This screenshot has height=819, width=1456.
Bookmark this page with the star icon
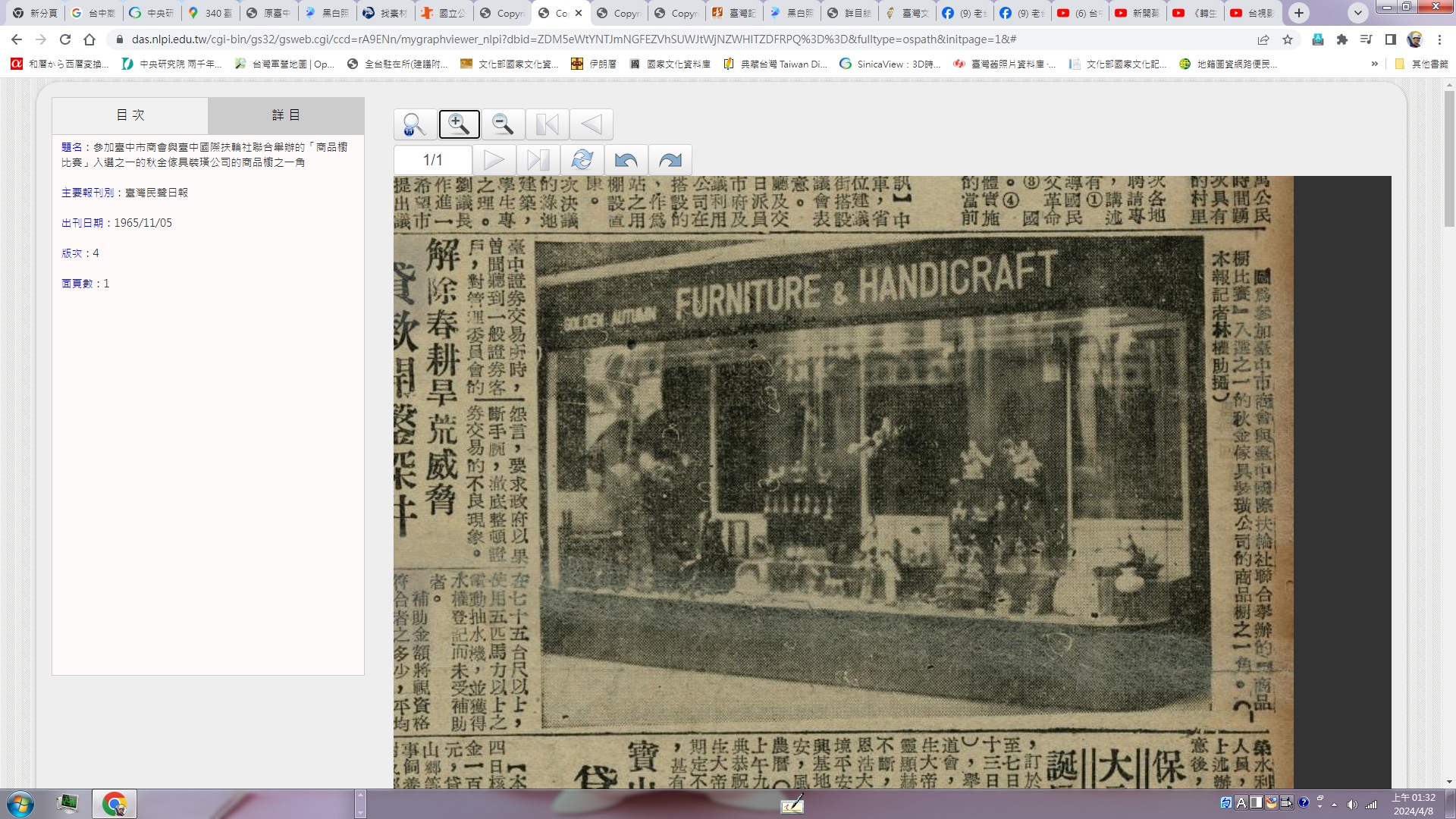click(x=1288, y=39)
